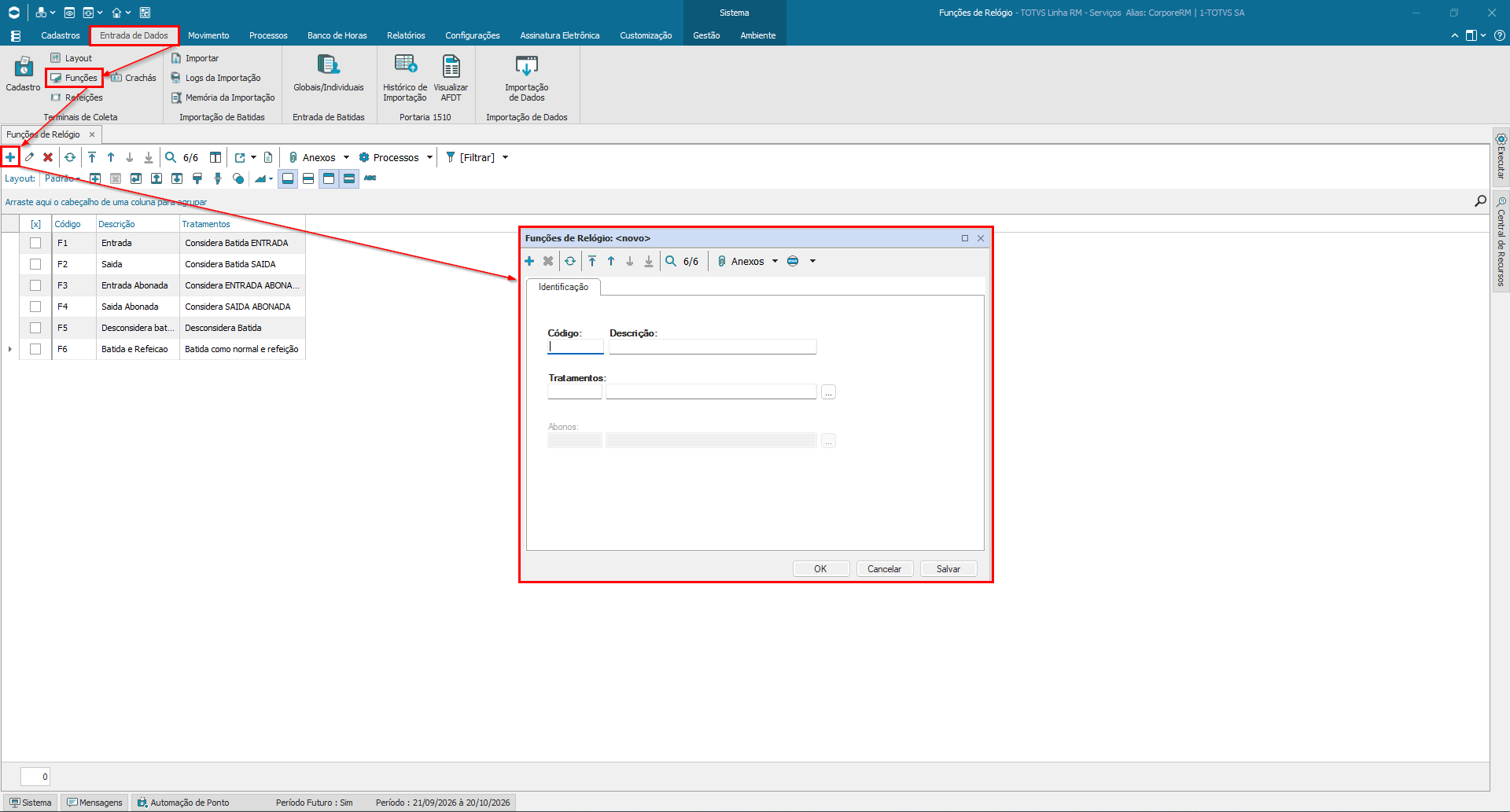This screenshot has width=1510, height=812.
Task: Click the Cadastro ribbon icon
Action: (x=23, y=74)
